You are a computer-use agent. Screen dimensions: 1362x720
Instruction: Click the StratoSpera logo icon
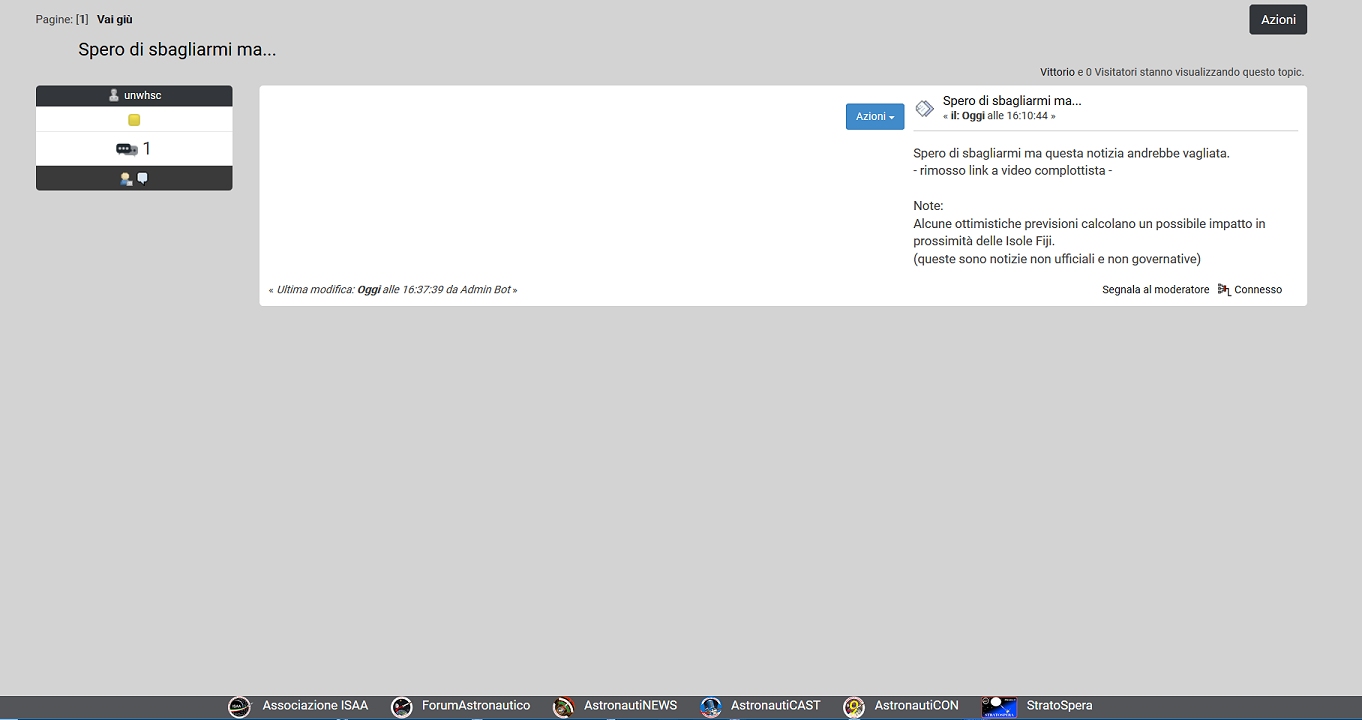click(999, 707)
